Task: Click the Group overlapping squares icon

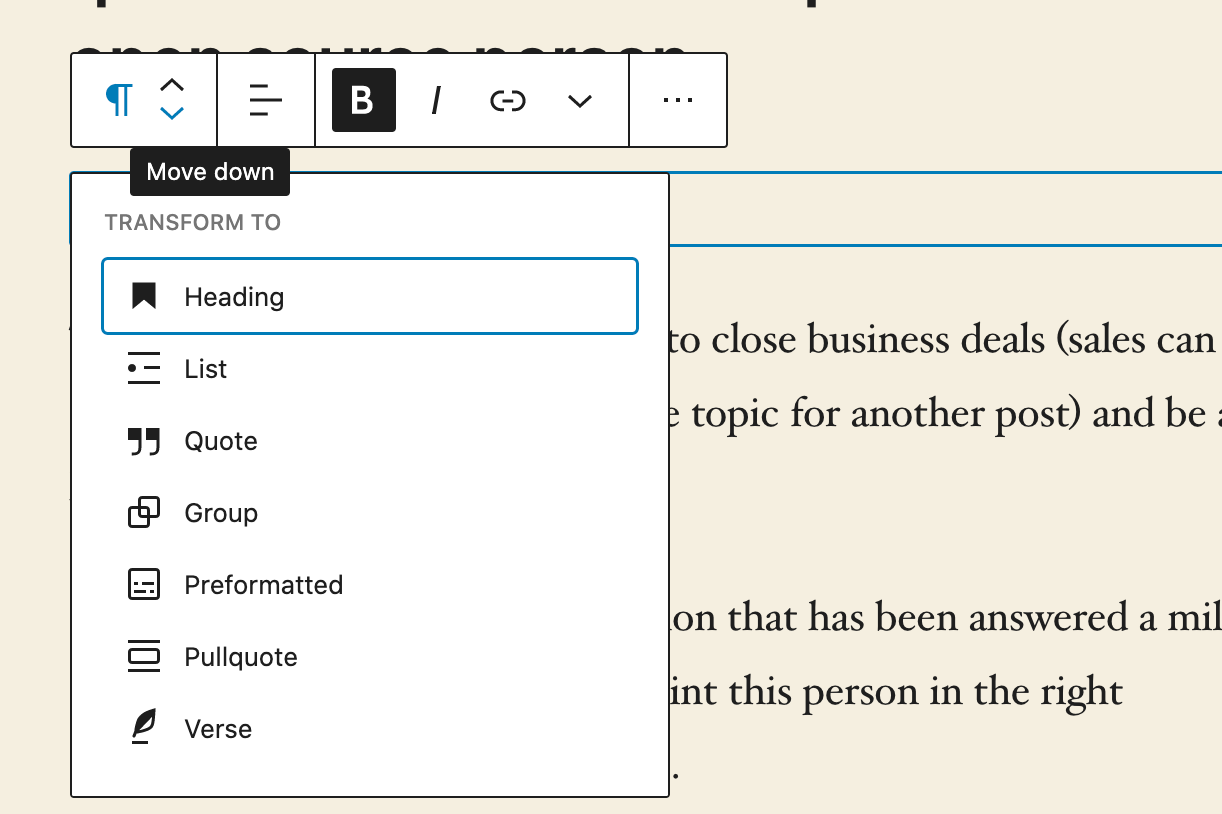Action: (x=144, y=513)
